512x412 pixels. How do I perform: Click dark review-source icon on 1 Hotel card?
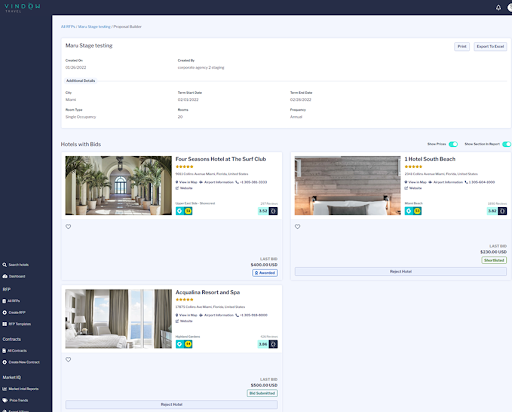click(x=502, y=211)
